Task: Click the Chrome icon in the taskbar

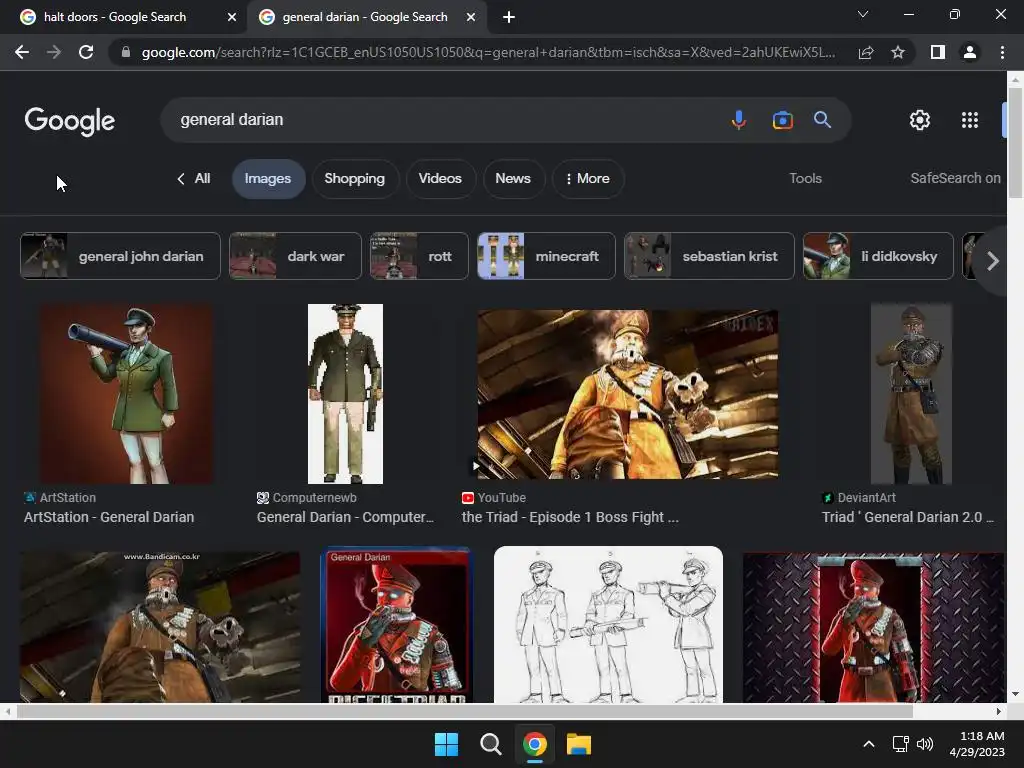Action: tap(535, 744)
